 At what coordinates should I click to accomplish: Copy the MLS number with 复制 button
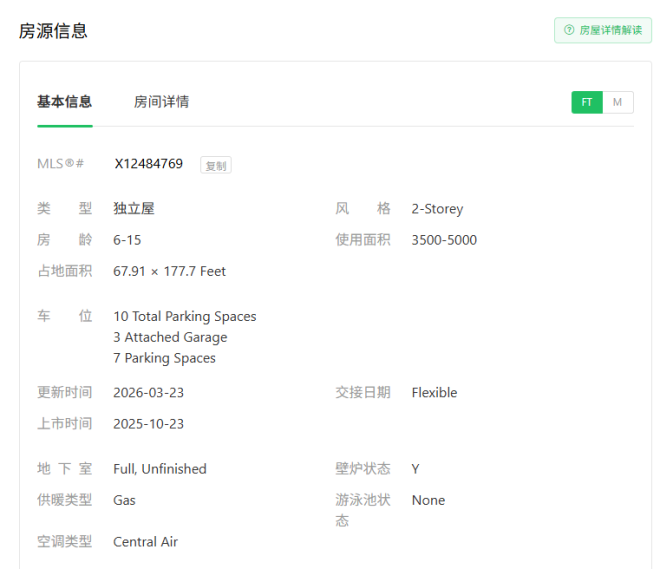click(216, 165)
